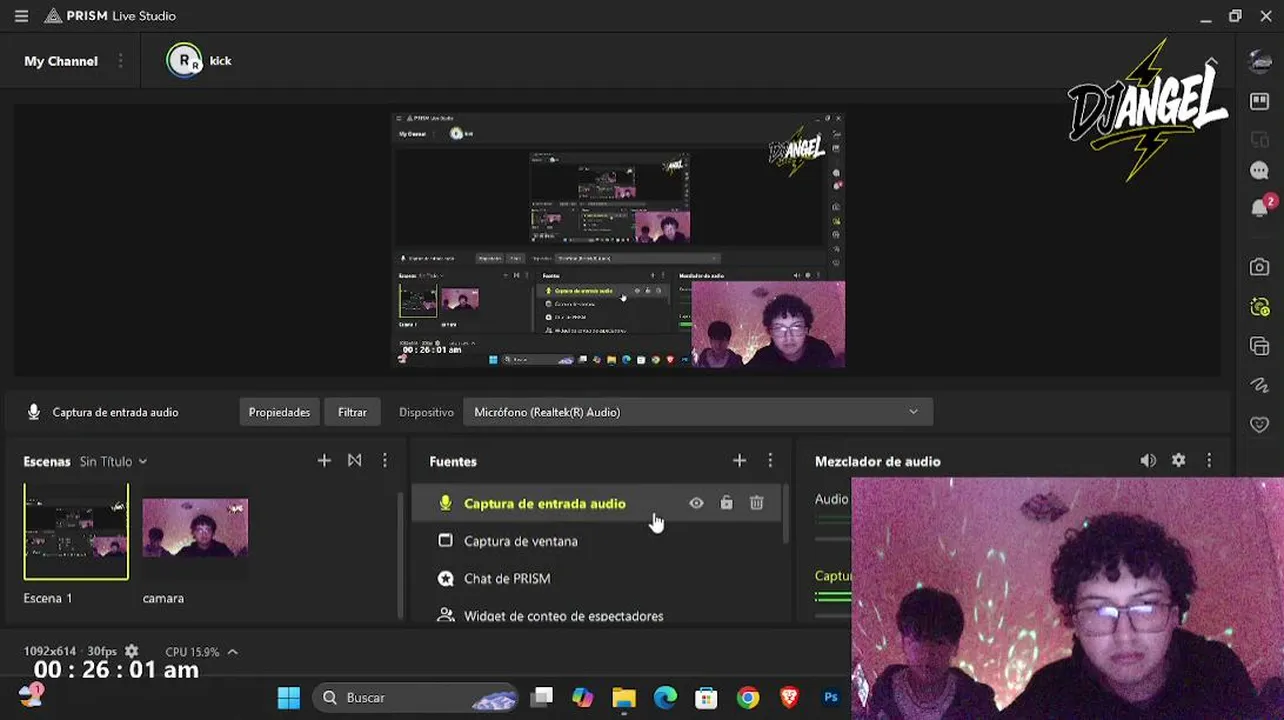This screenshot has height=720, width=1284.
Task: Click Propiedades button
Action: click(x=279, y=412)
